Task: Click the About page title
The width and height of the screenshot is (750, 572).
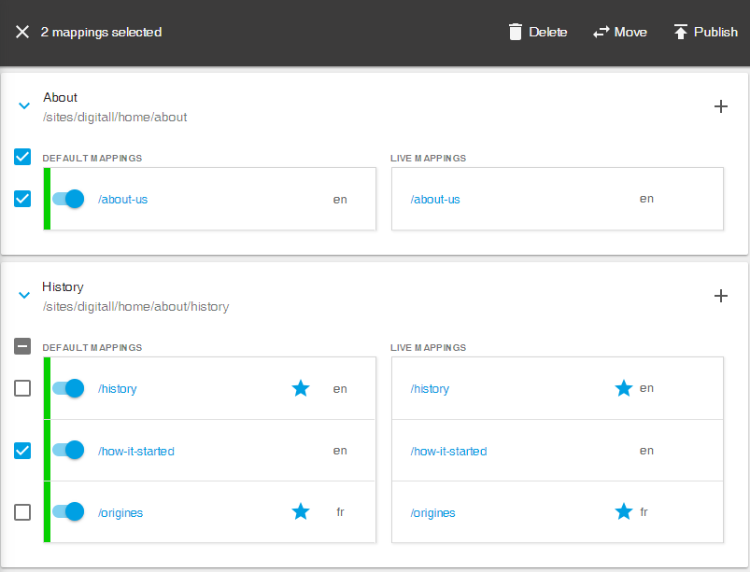Action: (x=60, y=97)
